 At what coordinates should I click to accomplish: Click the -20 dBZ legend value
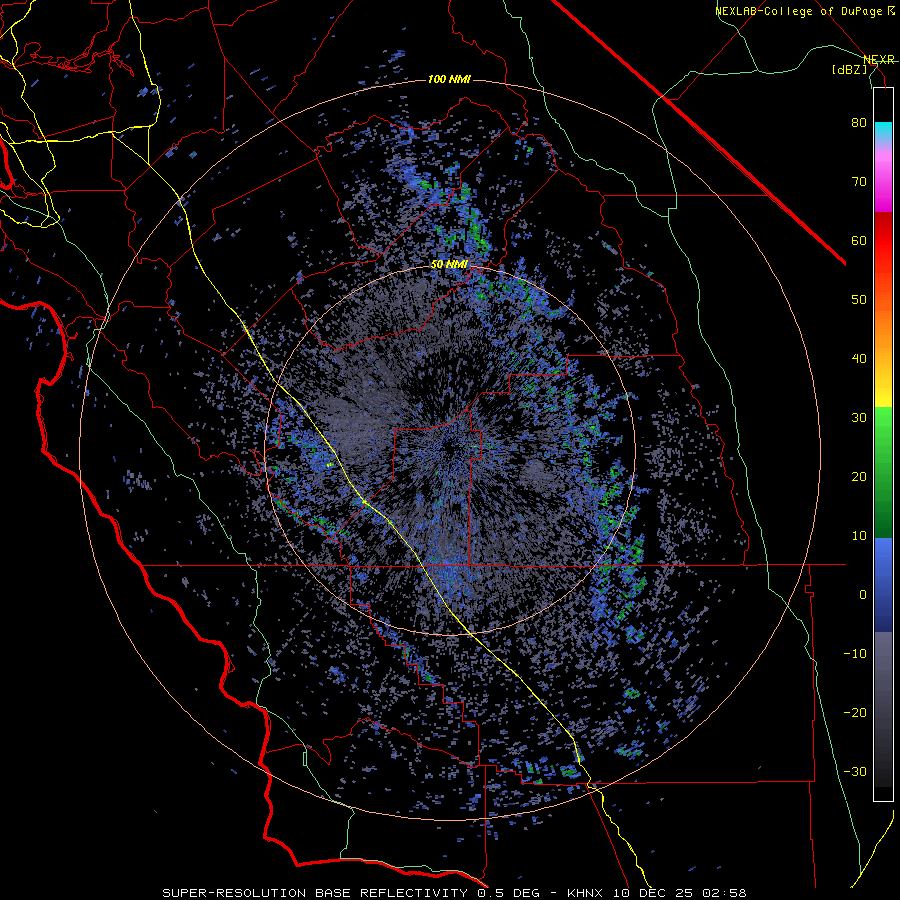point(855,713)
